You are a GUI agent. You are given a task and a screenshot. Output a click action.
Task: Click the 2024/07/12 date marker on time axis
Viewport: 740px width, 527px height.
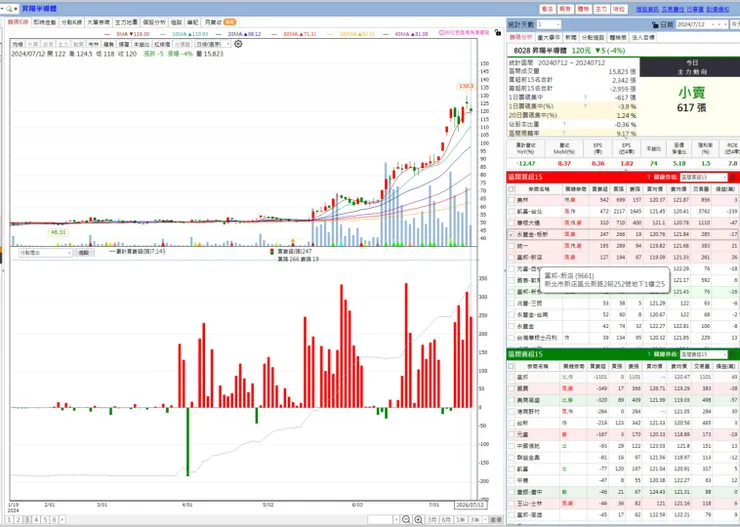[x=471, y=505]
